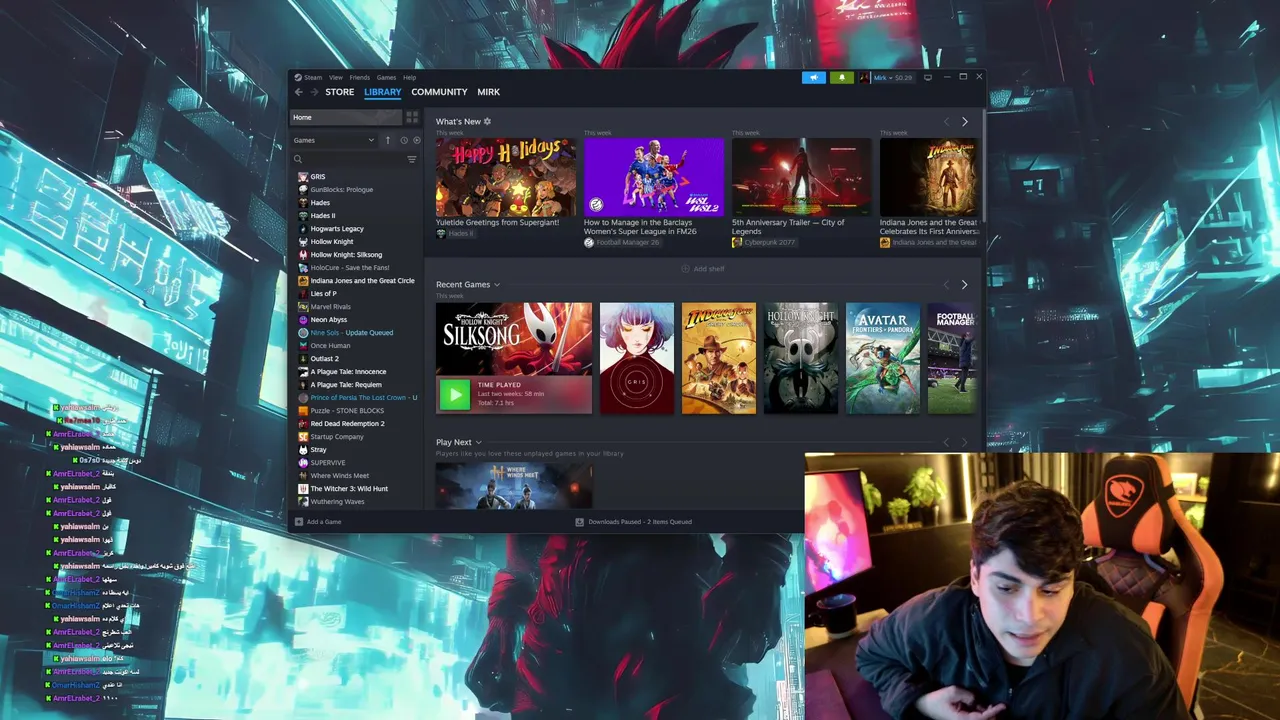Open the announcements megaphone button

point(814,77)
